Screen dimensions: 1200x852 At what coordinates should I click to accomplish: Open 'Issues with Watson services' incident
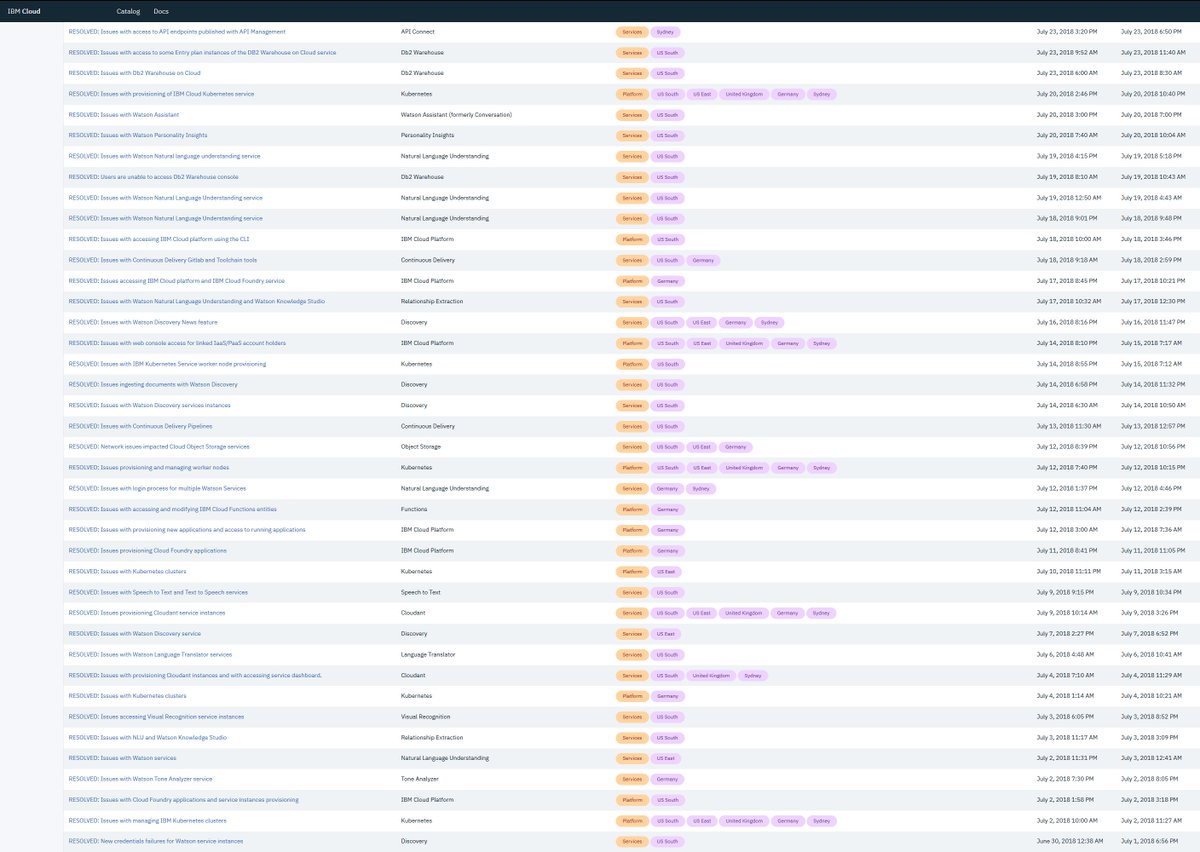point(123,758)
